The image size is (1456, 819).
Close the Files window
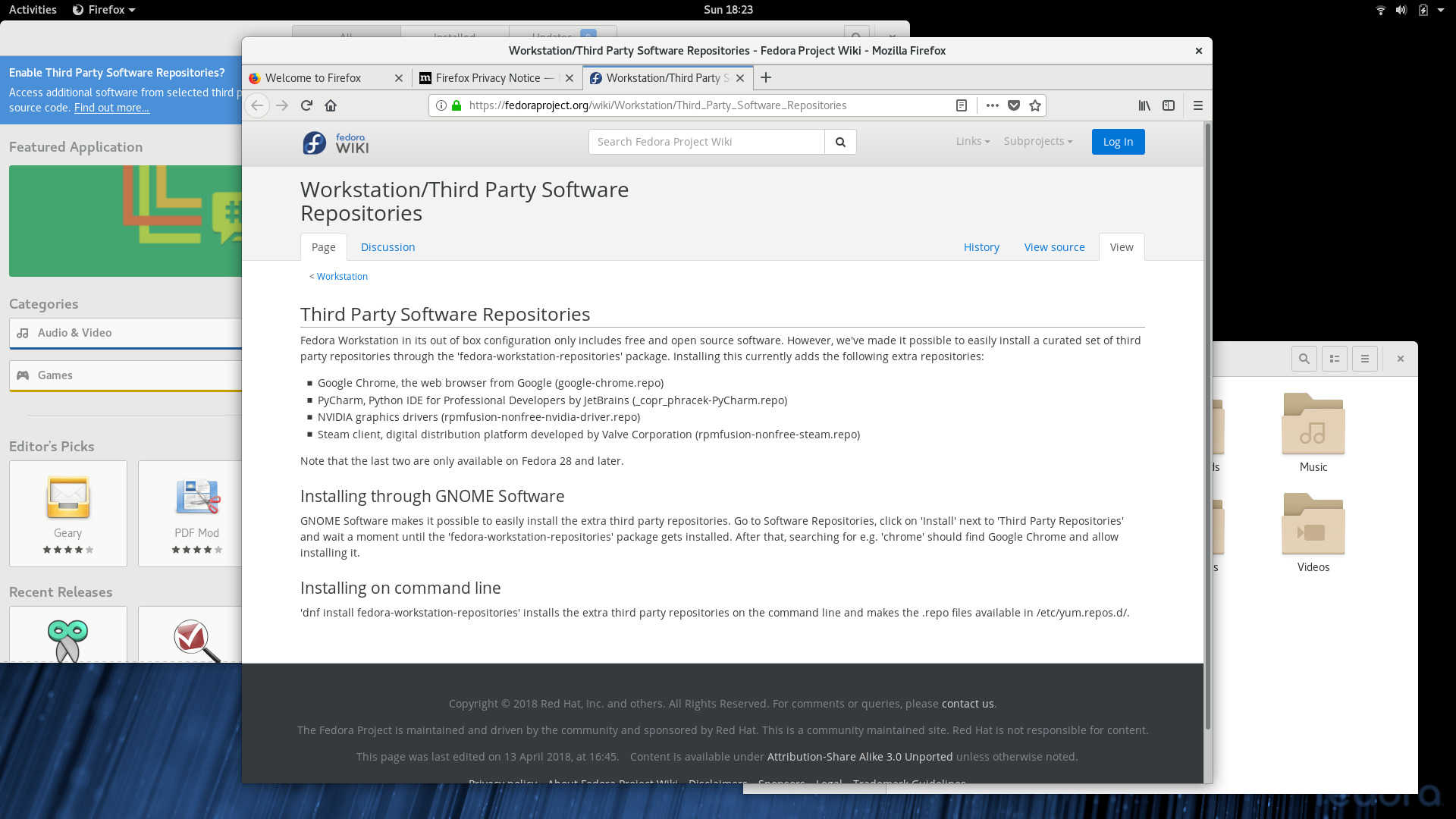[1401, 359]
